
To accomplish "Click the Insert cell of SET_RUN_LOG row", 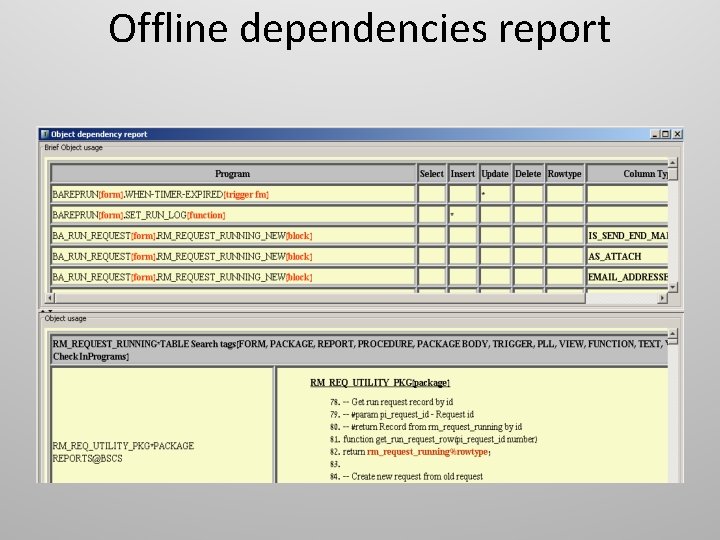I will click(x=462, y=215).
